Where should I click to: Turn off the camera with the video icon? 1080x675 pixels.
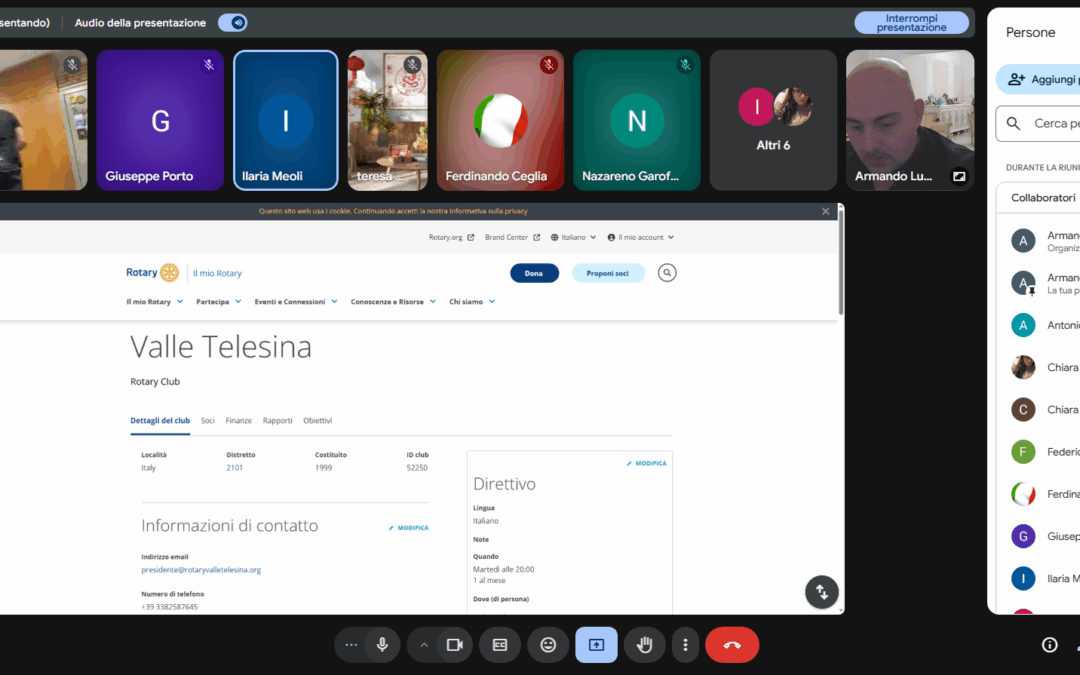[455, 645]
